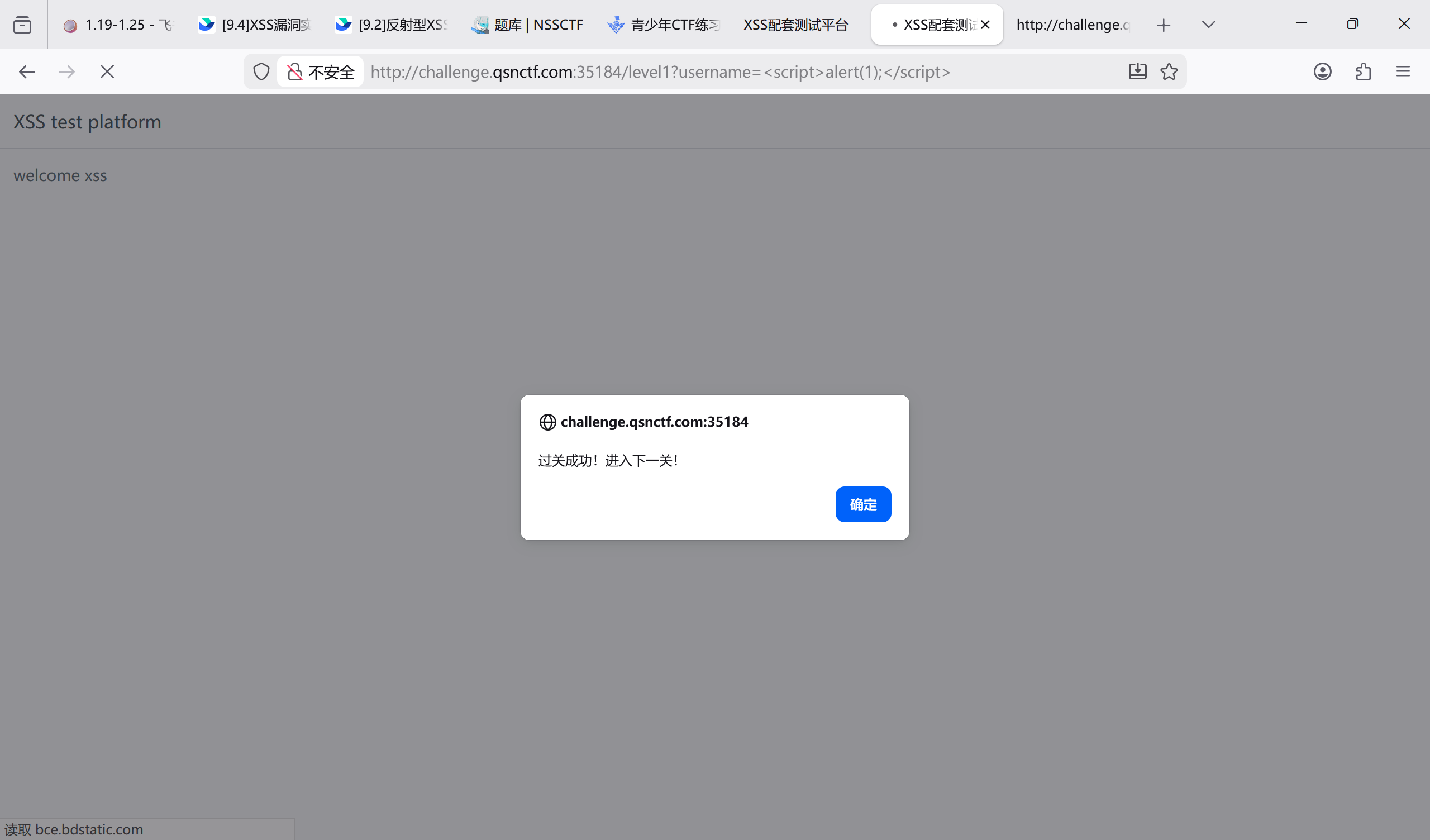Open the account profile icon
The image size is (1430, 840).
1322,71
